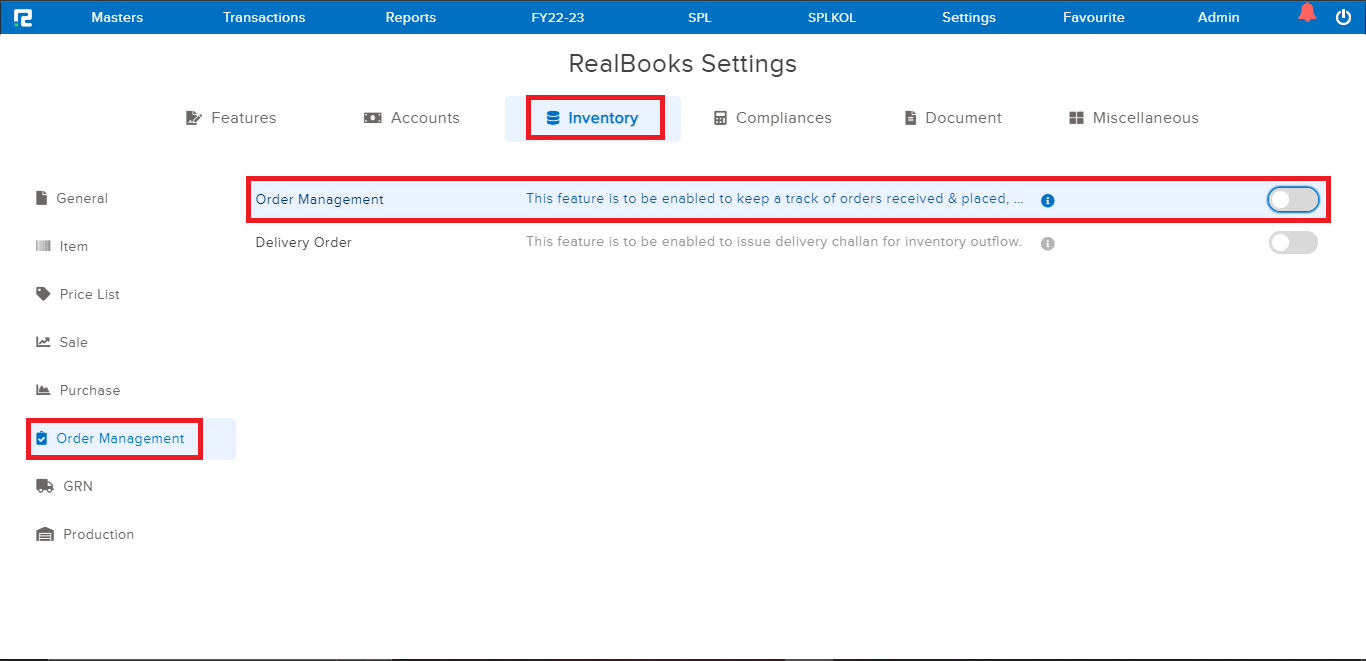Viewport: 1366px width, 661px height.
Task: Open the FY22-23 financial year selector
Action: coord(557,17)
